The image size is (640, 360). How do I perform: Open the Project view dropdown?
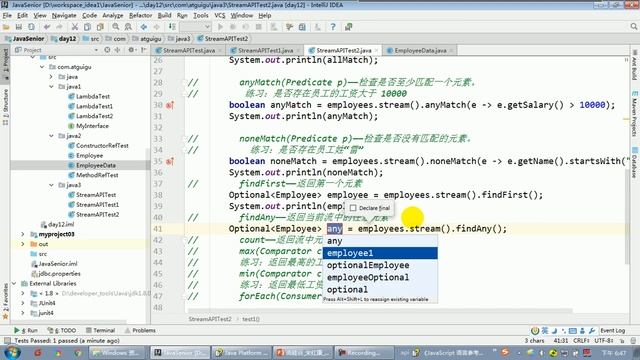(x=96, y=50)
